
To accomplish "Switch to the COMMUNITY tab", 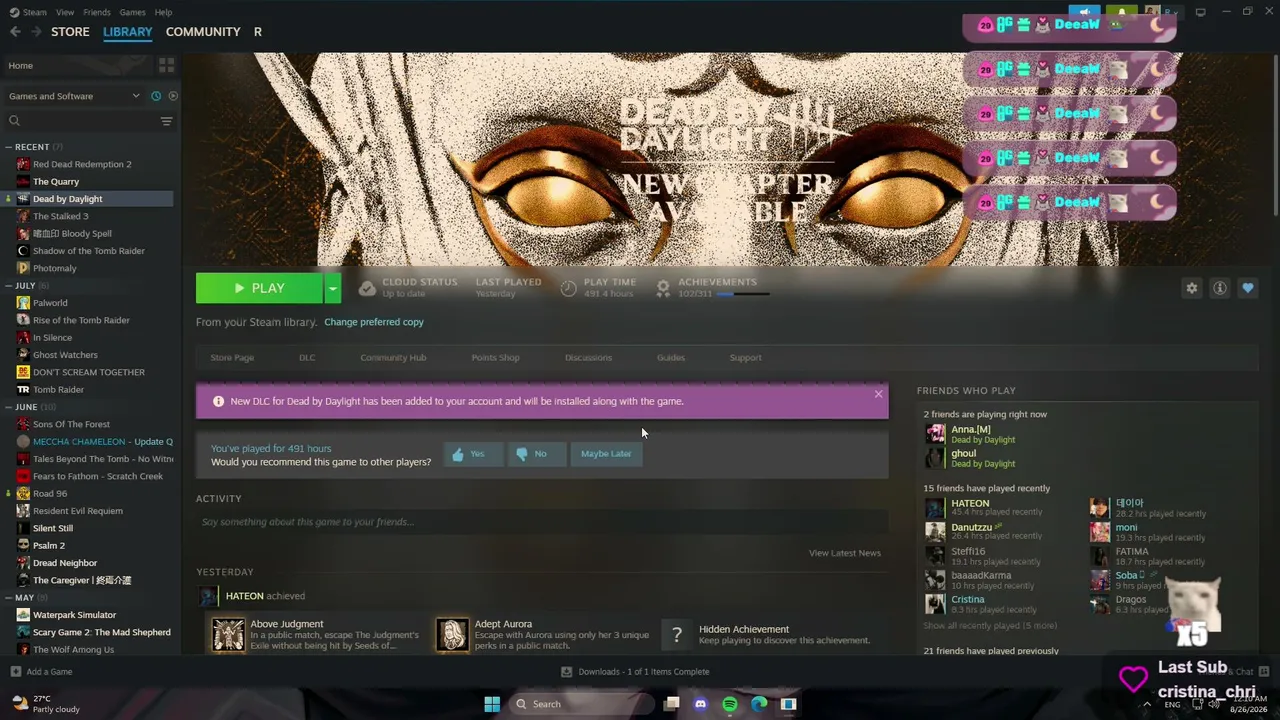I will (x=203, y=32).
